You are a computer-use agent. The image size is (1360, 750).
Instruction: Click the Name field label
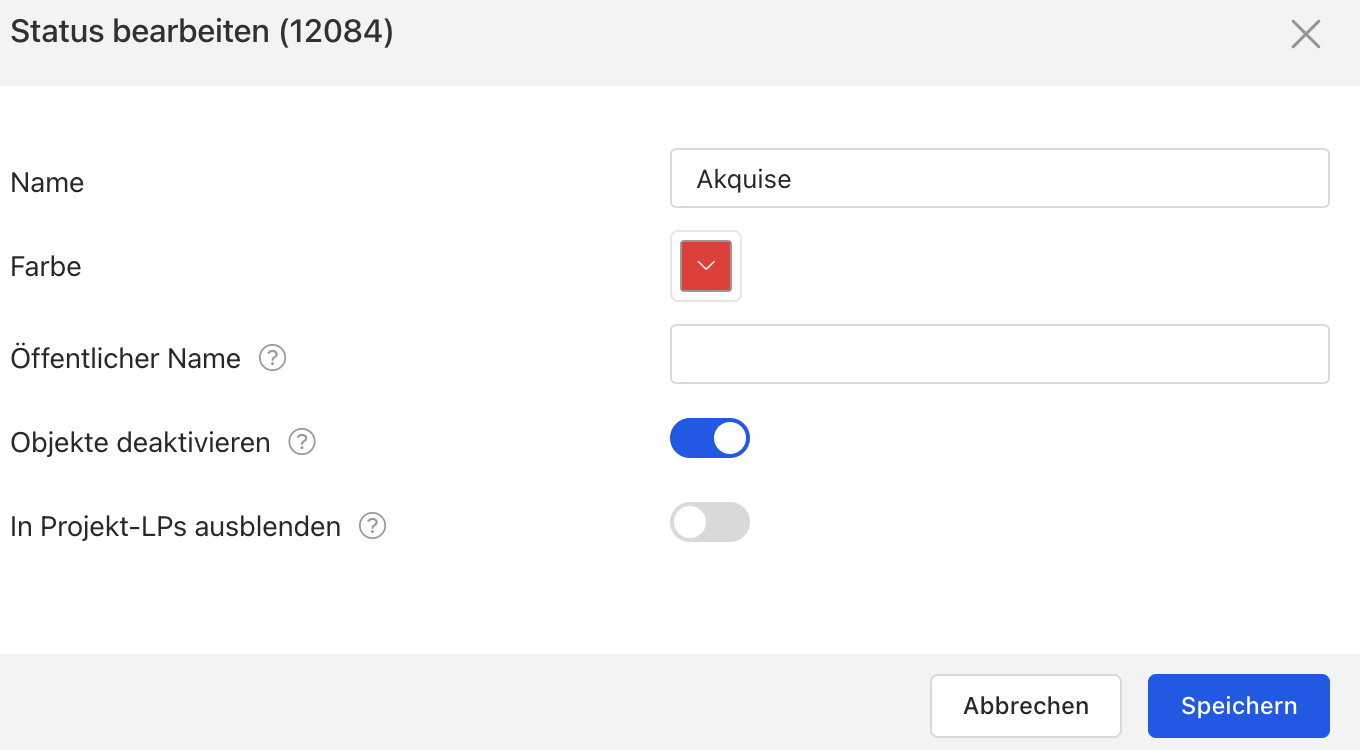click(x=47, y=183)
